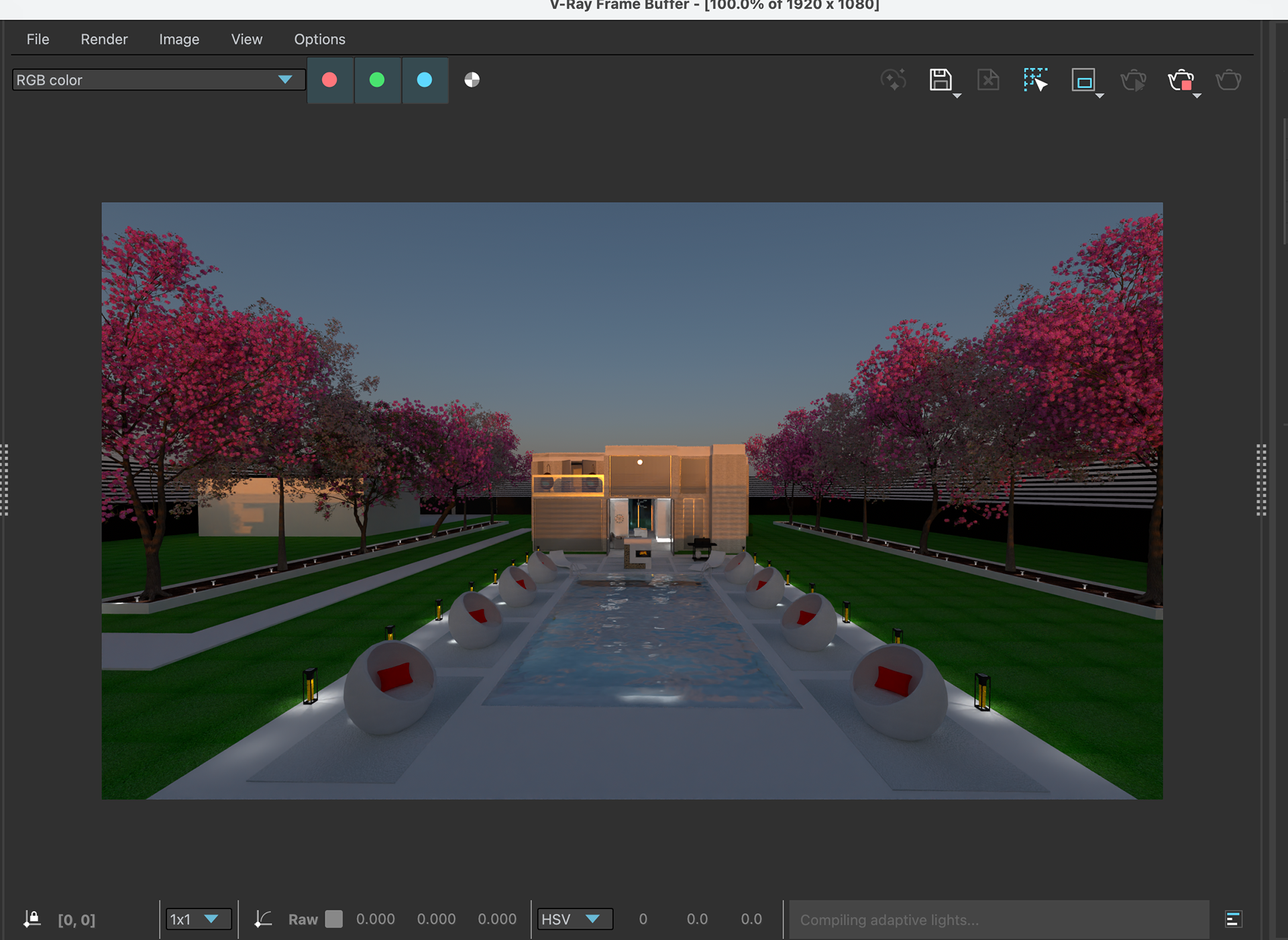Click the gray color swatch beside Raw

(333, 919)
